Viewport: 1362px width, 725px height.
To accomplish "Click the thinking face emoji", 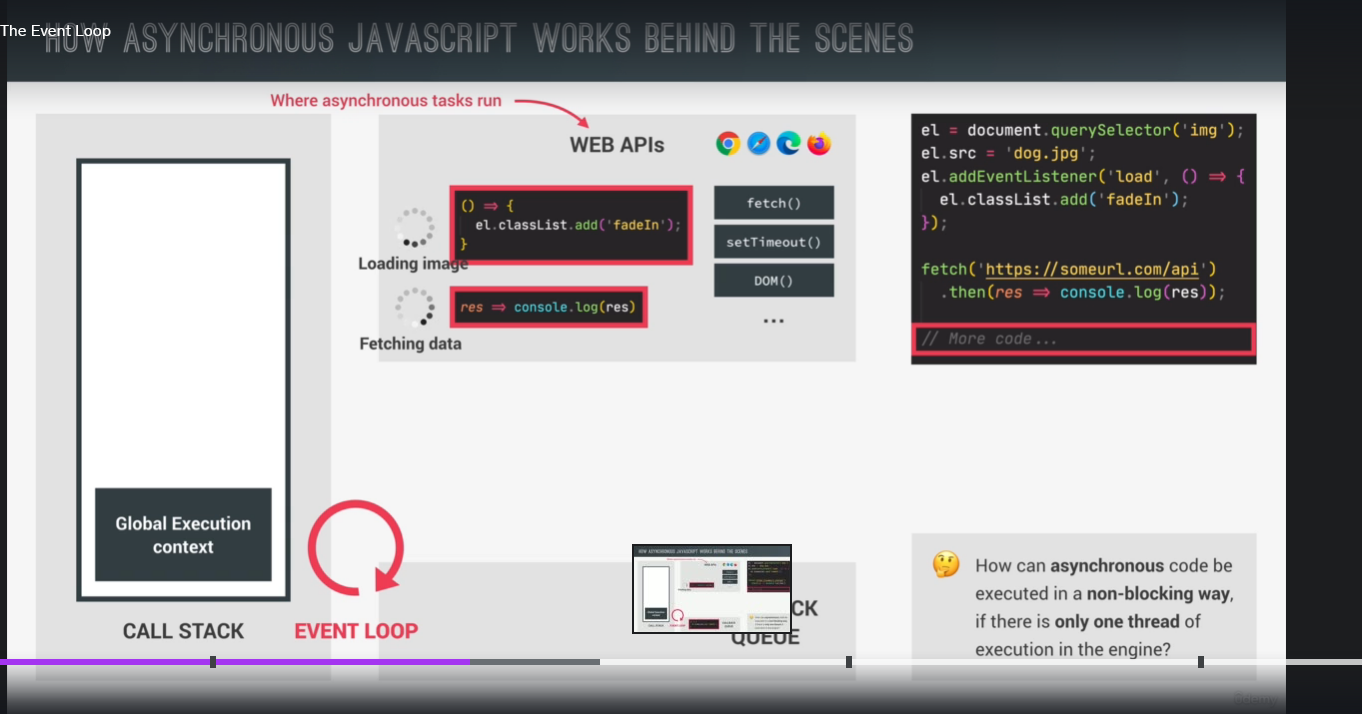I will point(945,565).
